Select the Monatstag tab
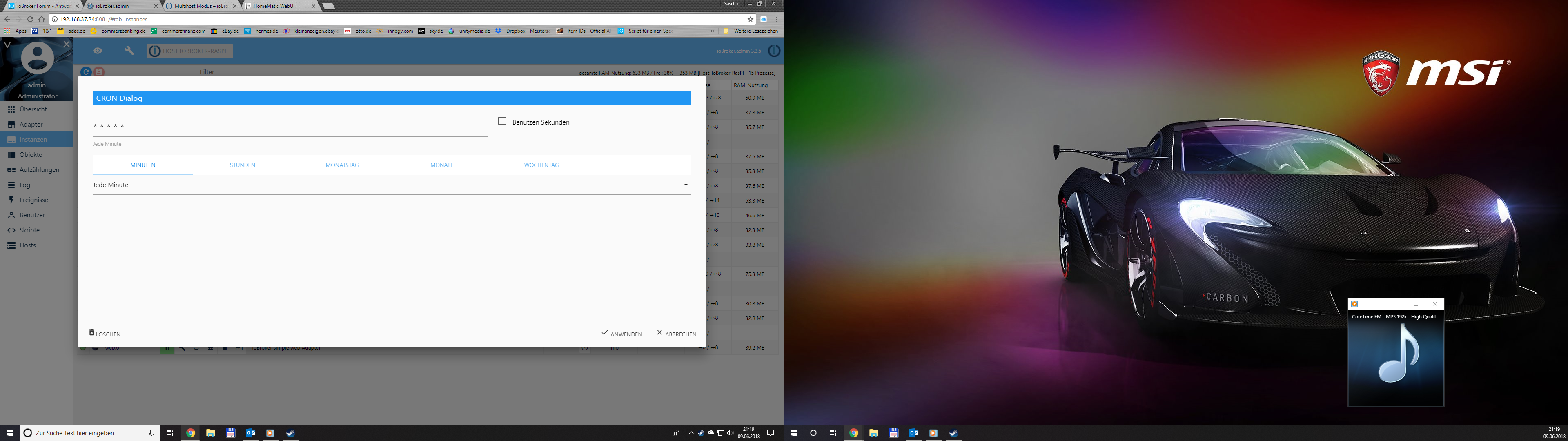 pos(342,165)
